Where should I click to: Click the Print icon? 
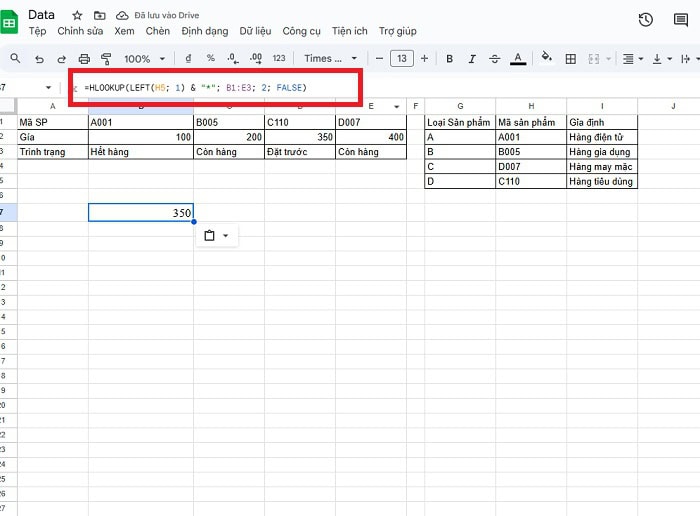(84, 59)
